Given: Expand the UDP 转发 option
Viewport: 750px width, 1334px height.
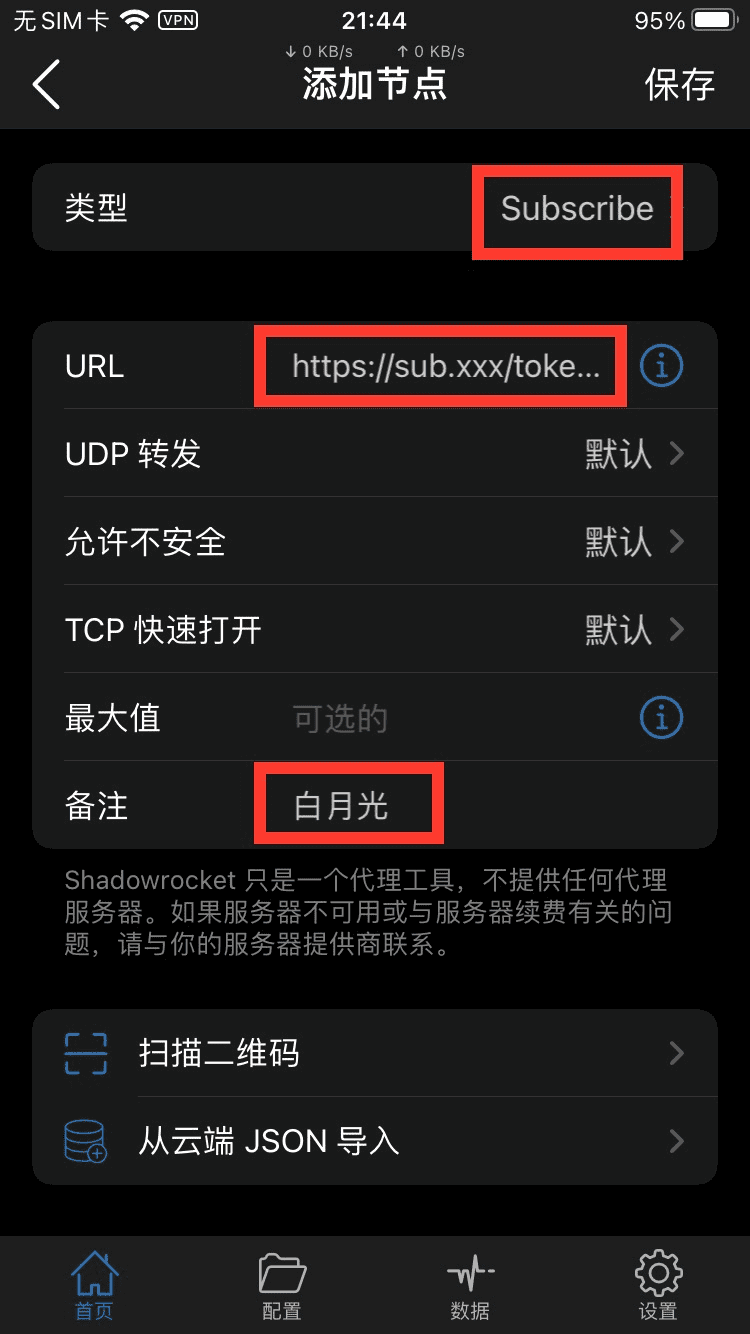Looking at the screenshot, I should pyautogui.click(x=375, y=454).
